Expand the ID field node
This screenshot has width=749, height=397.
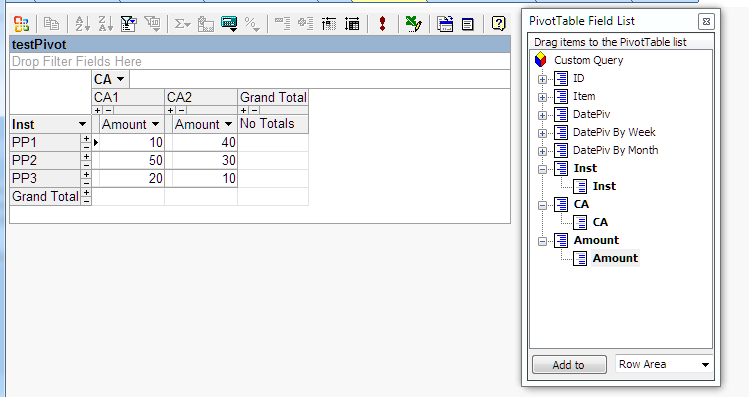point(542,79)
